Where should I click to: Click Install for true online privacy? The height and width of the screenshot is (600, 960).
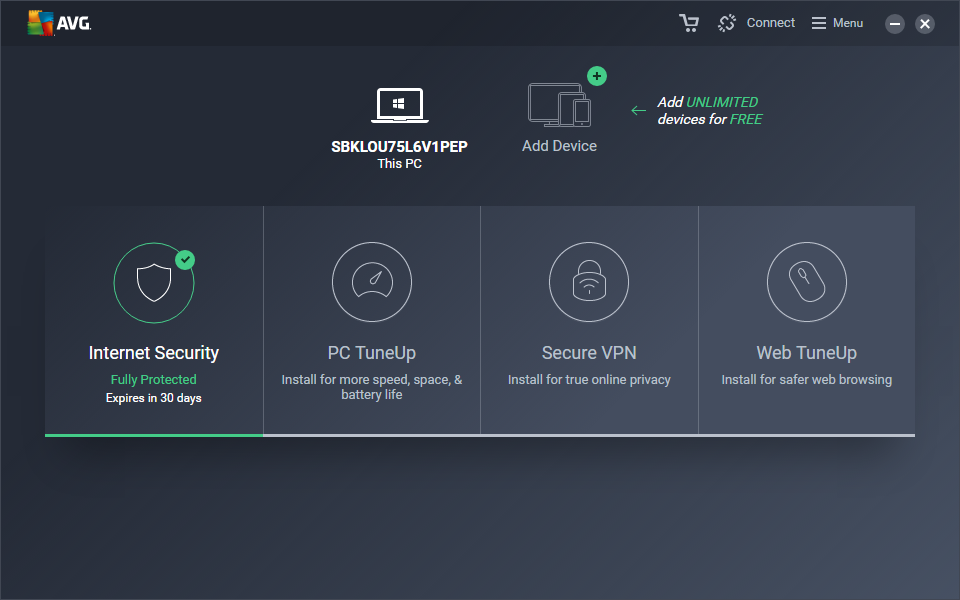[x=589, y=380]
